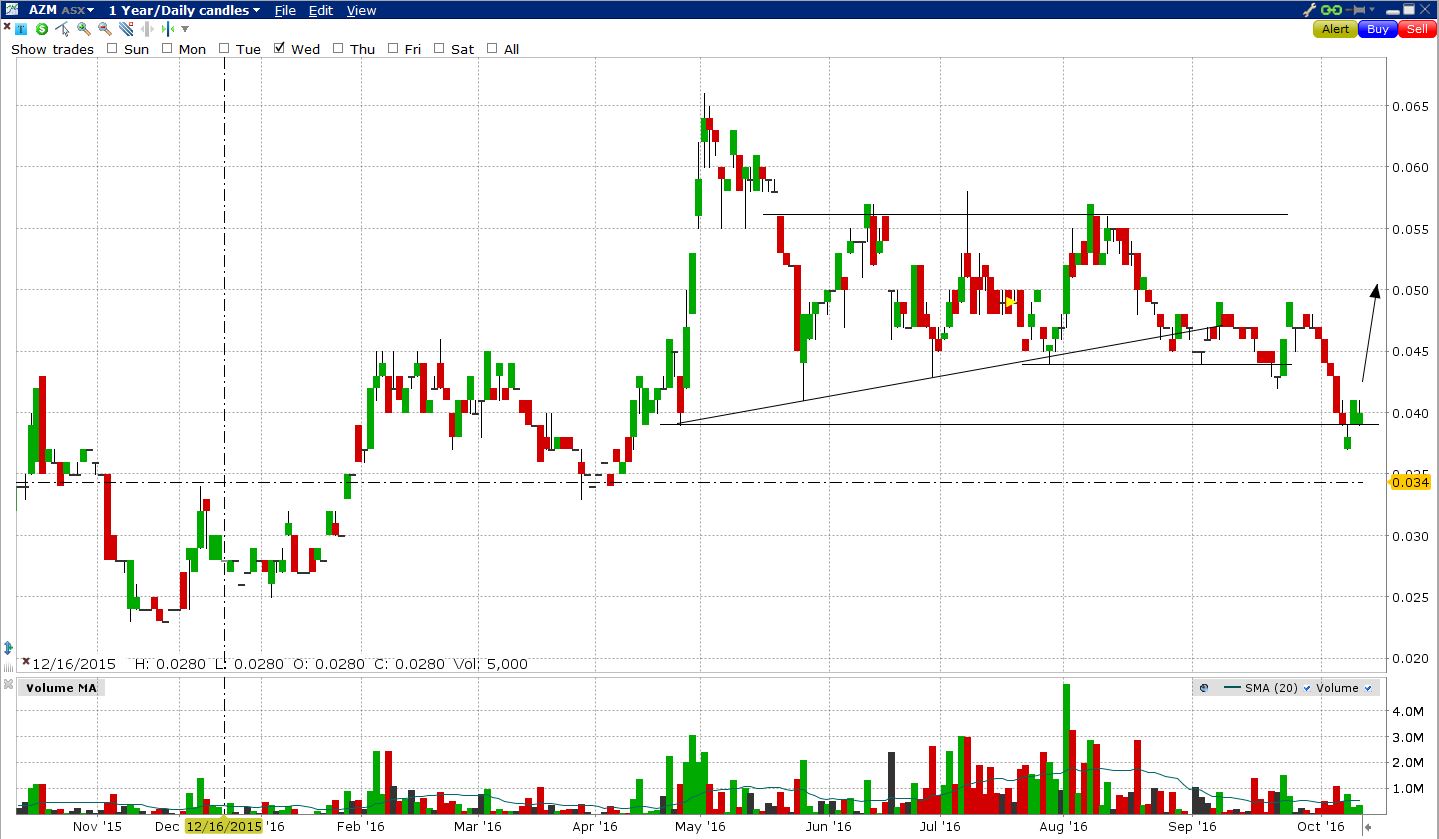Click the blue vertical crosshair line icon

(168, 29)
